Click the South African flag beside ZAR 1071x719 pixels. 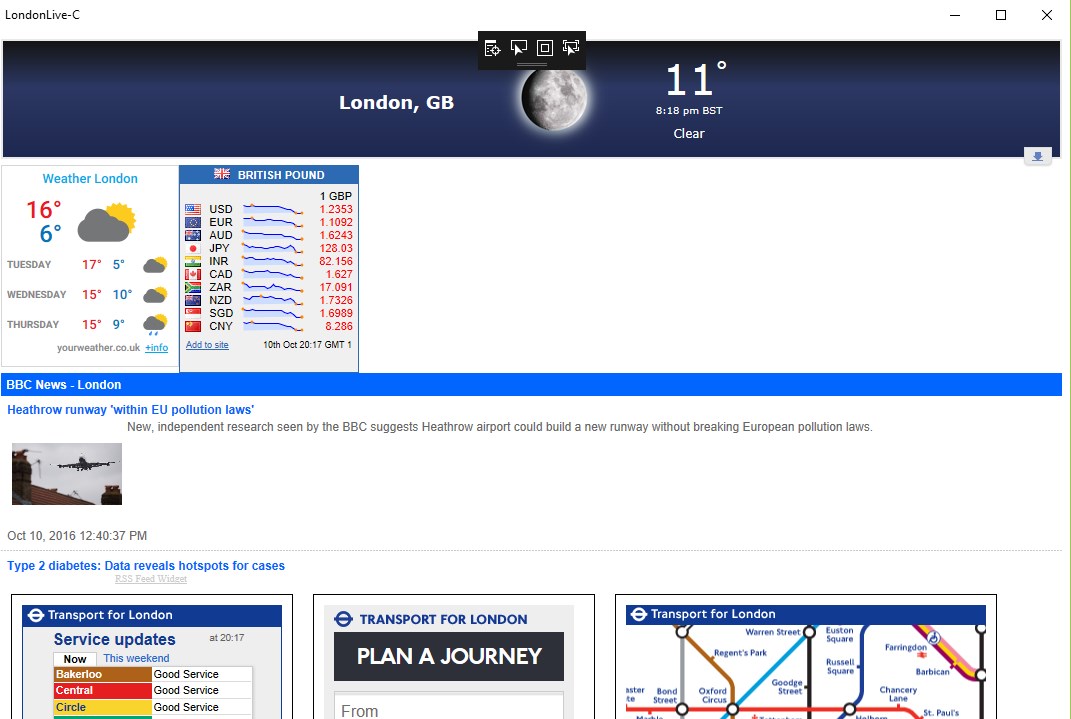click(193, 287)
